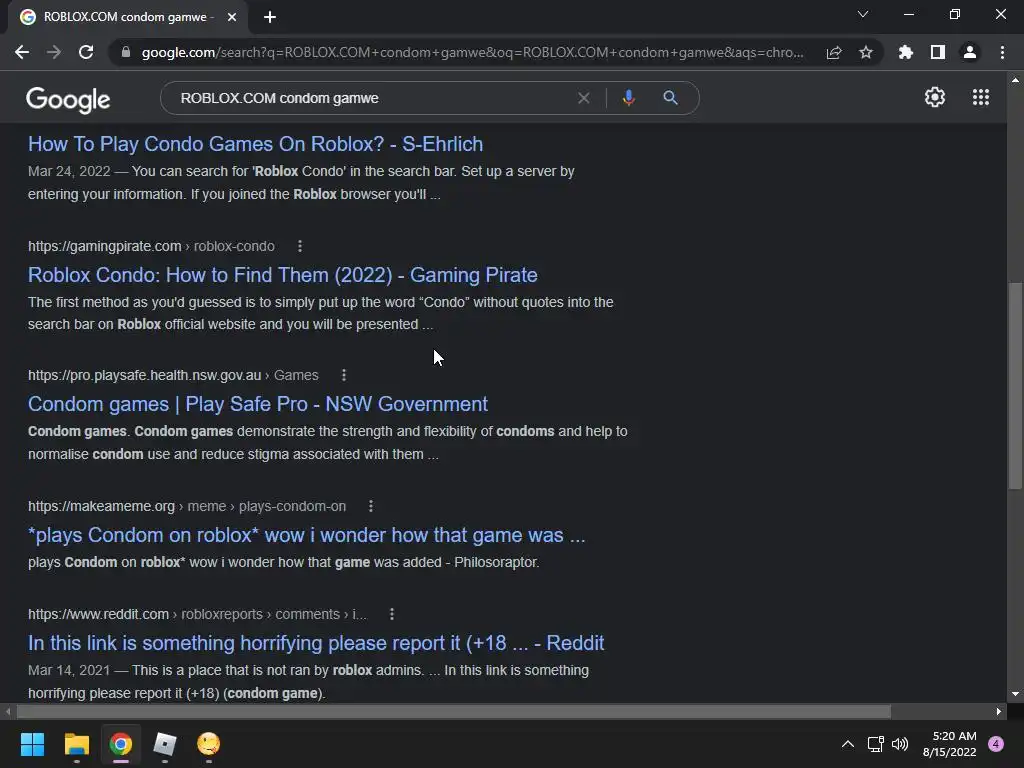Open Play Safe Pro NSW Government result
This screenshot has height=768, width=1024.
(x=257, y=404)
